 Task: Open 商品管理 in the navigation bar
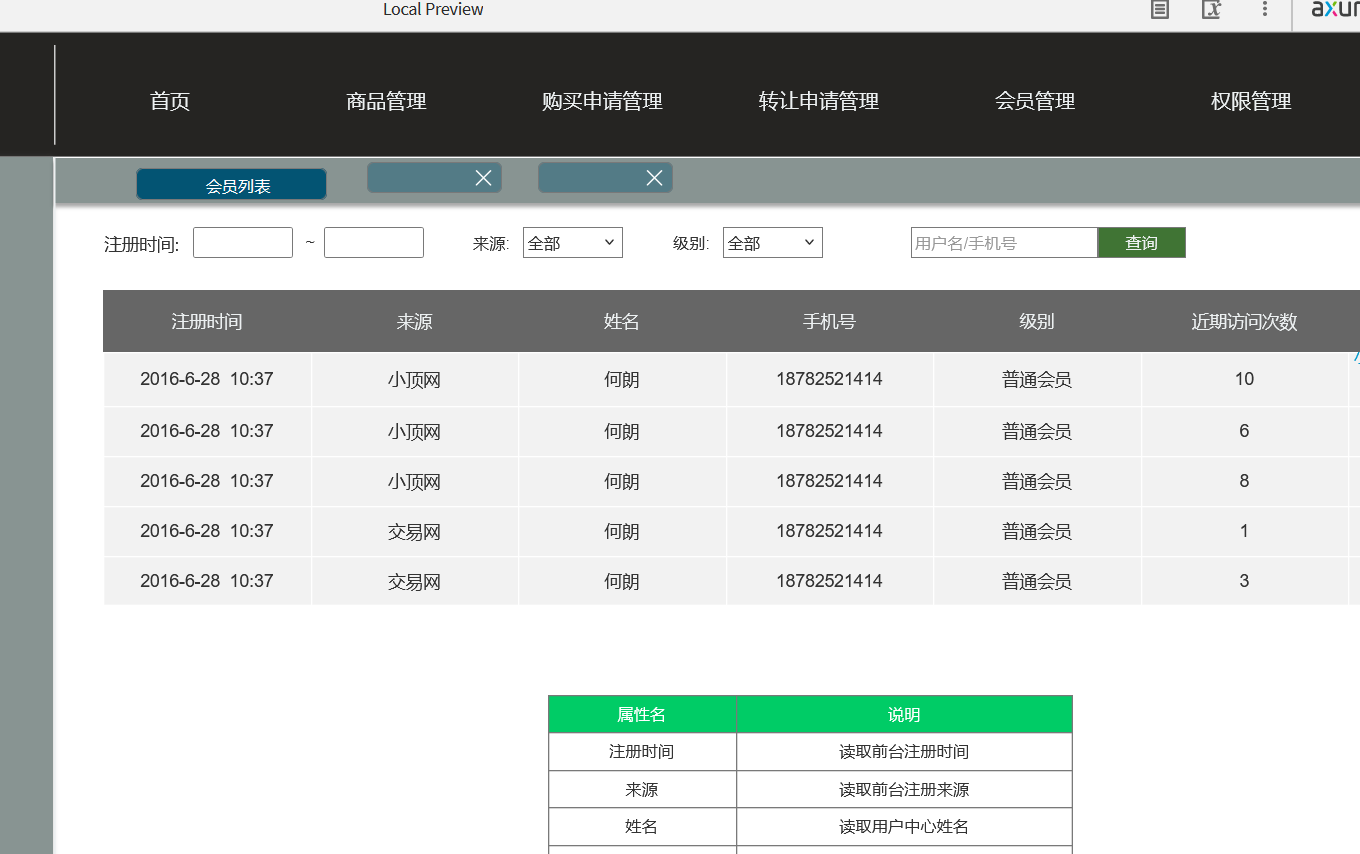(386, 101)
